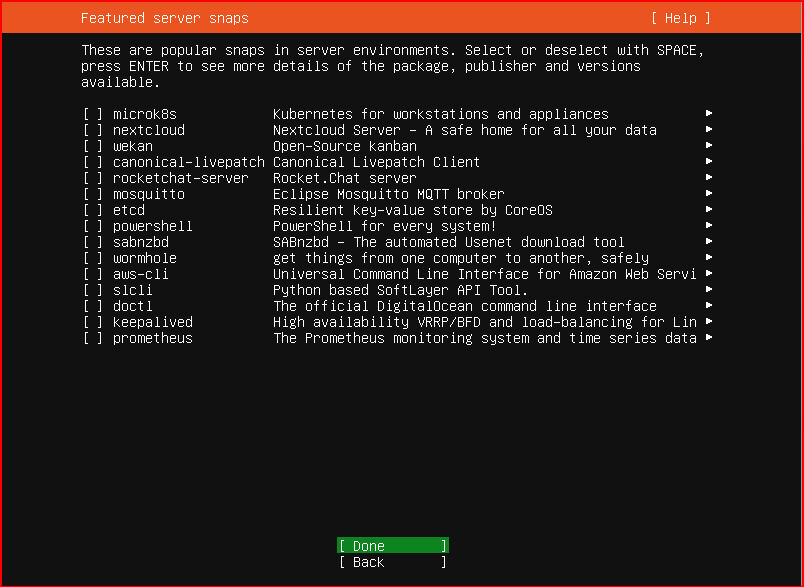Check the microk8s snap checkbox
The height and width of the screenshot is (587, 804).
(x=93, y=114)
